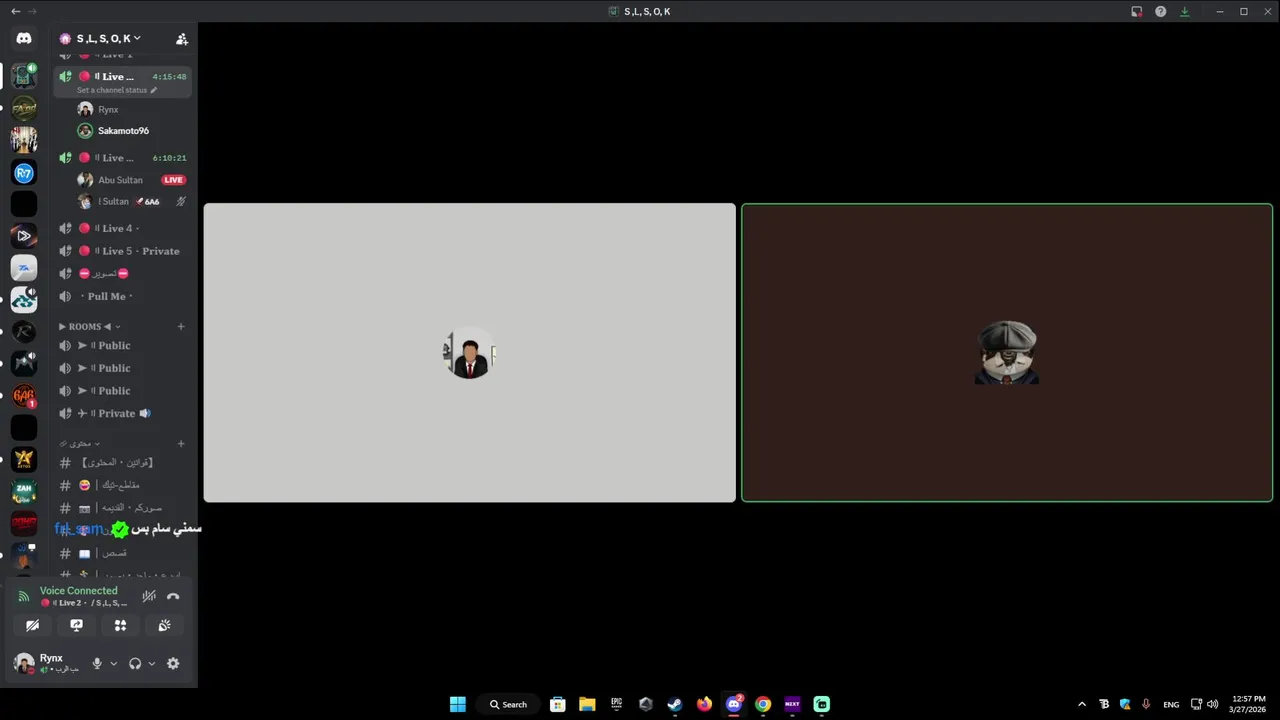The width and height of the screenshot is (1280, 720).
Task: Open Epic Games launcher from taskbar
Action: 617,704
